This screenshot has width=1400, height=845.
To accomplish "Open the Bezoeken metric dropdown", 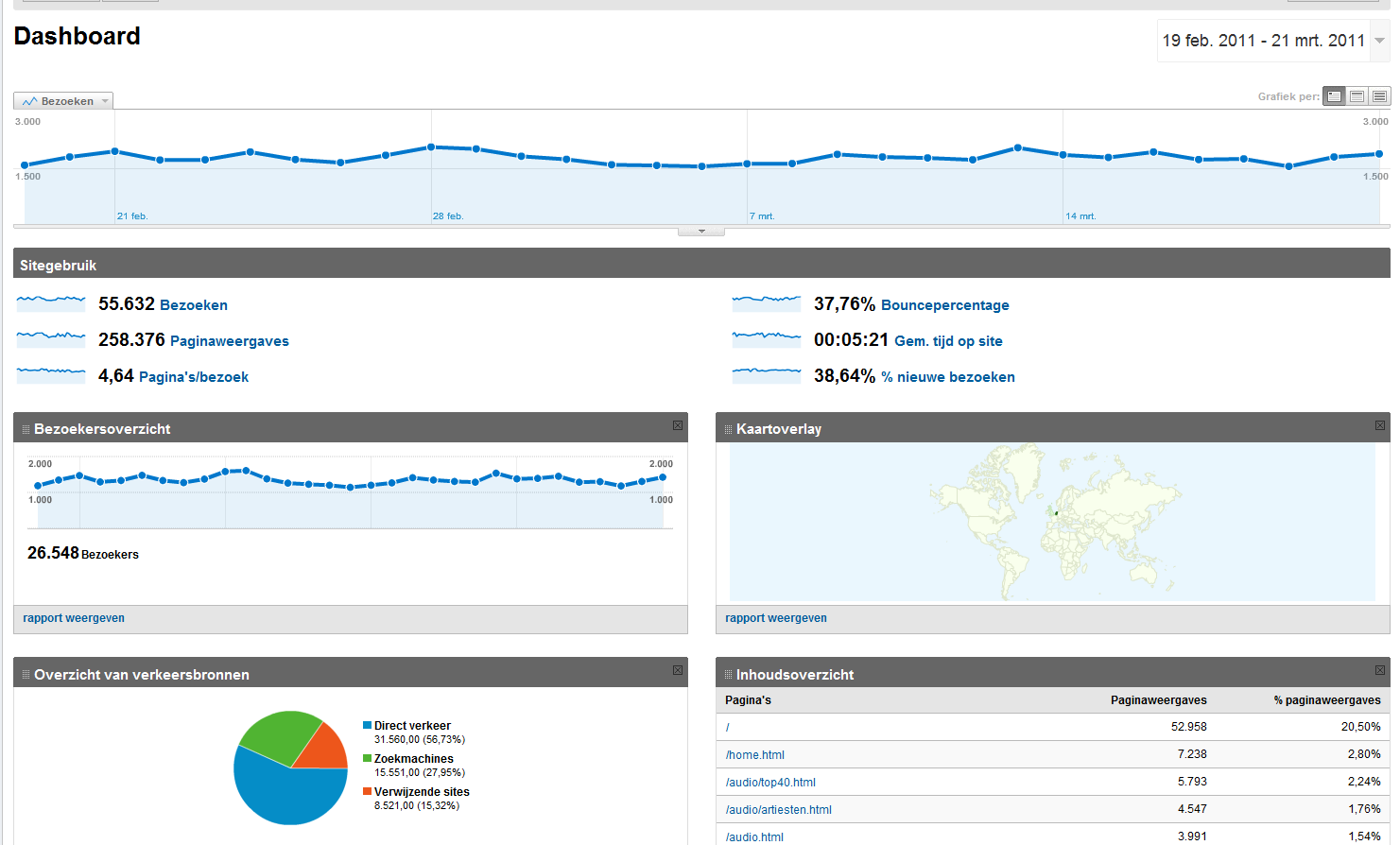I will [x=63, y=101].
